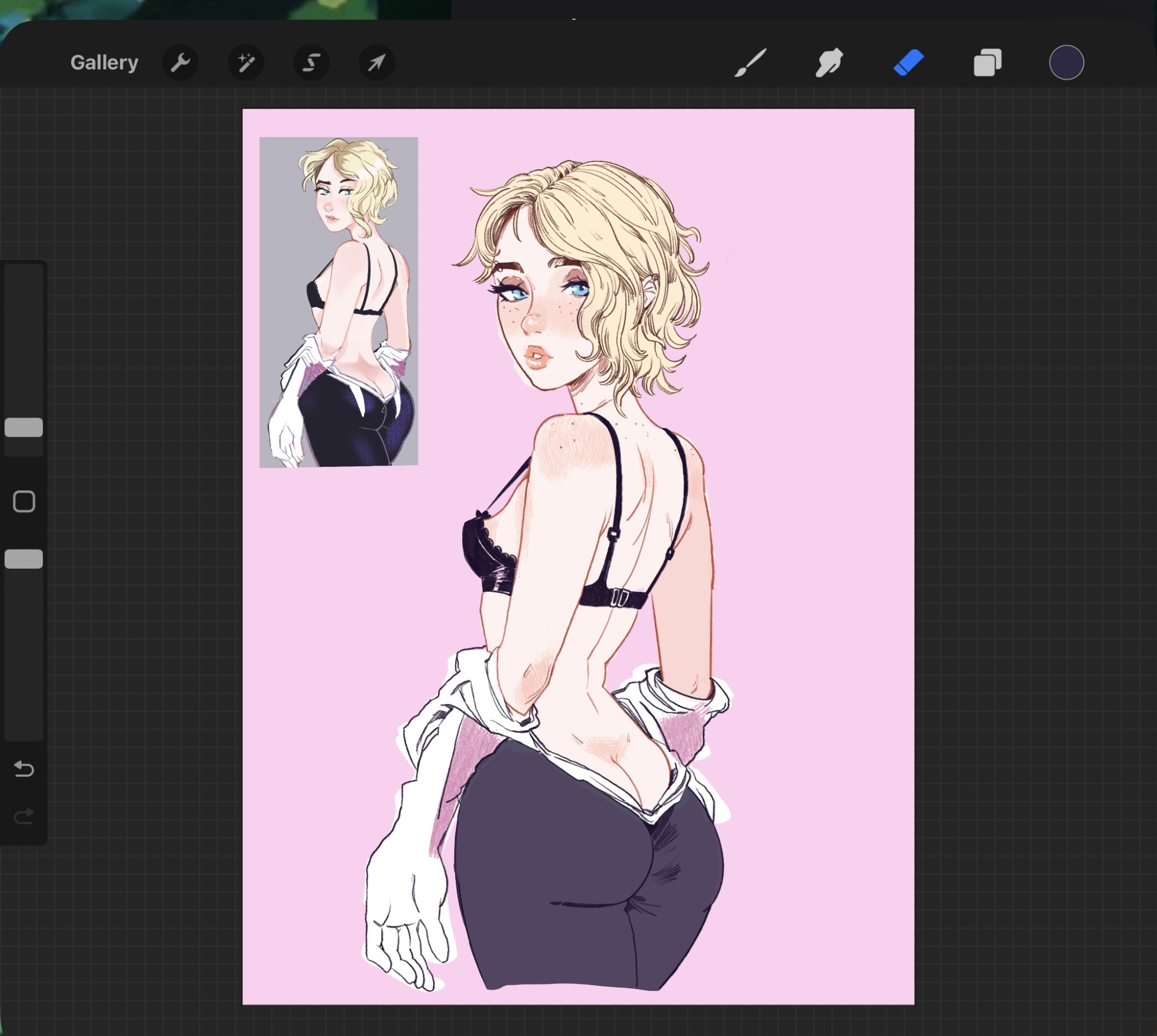Select the Smudge finger tool
The height and width of the screenshot is (1036, 1157).
[x=829, y=62]
